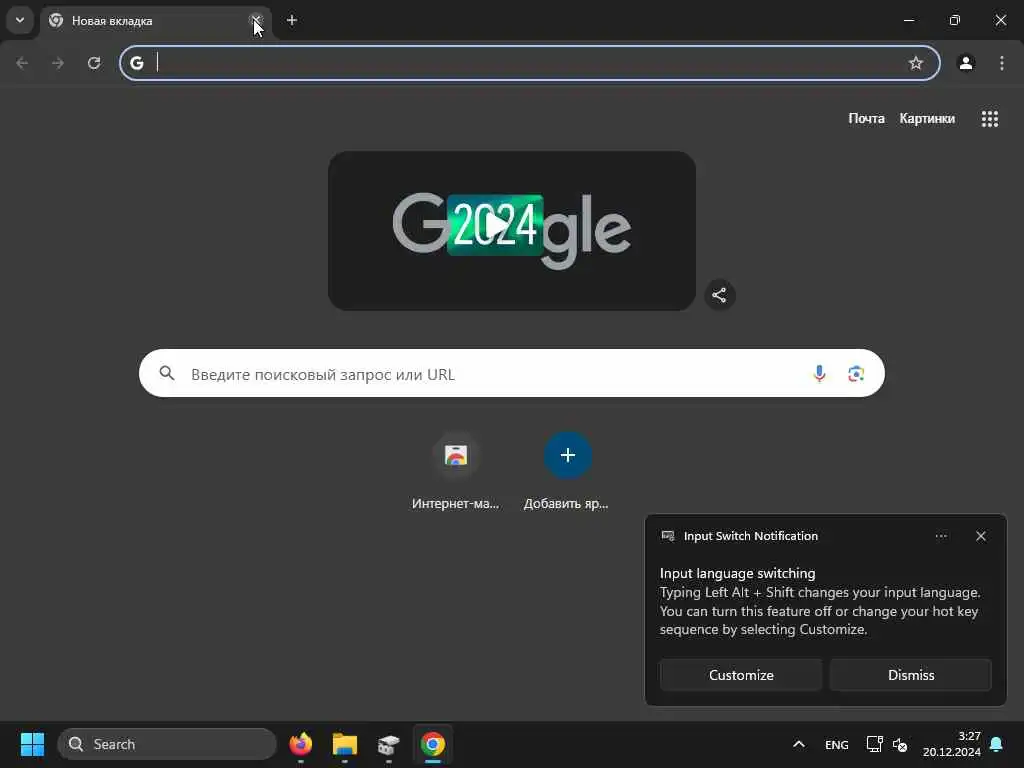Image resolution: width=1024 pixels, height=768 pixels.
Task: Go forward with the forward arrow
Action: pyautogui.click(x=58, y=63)
